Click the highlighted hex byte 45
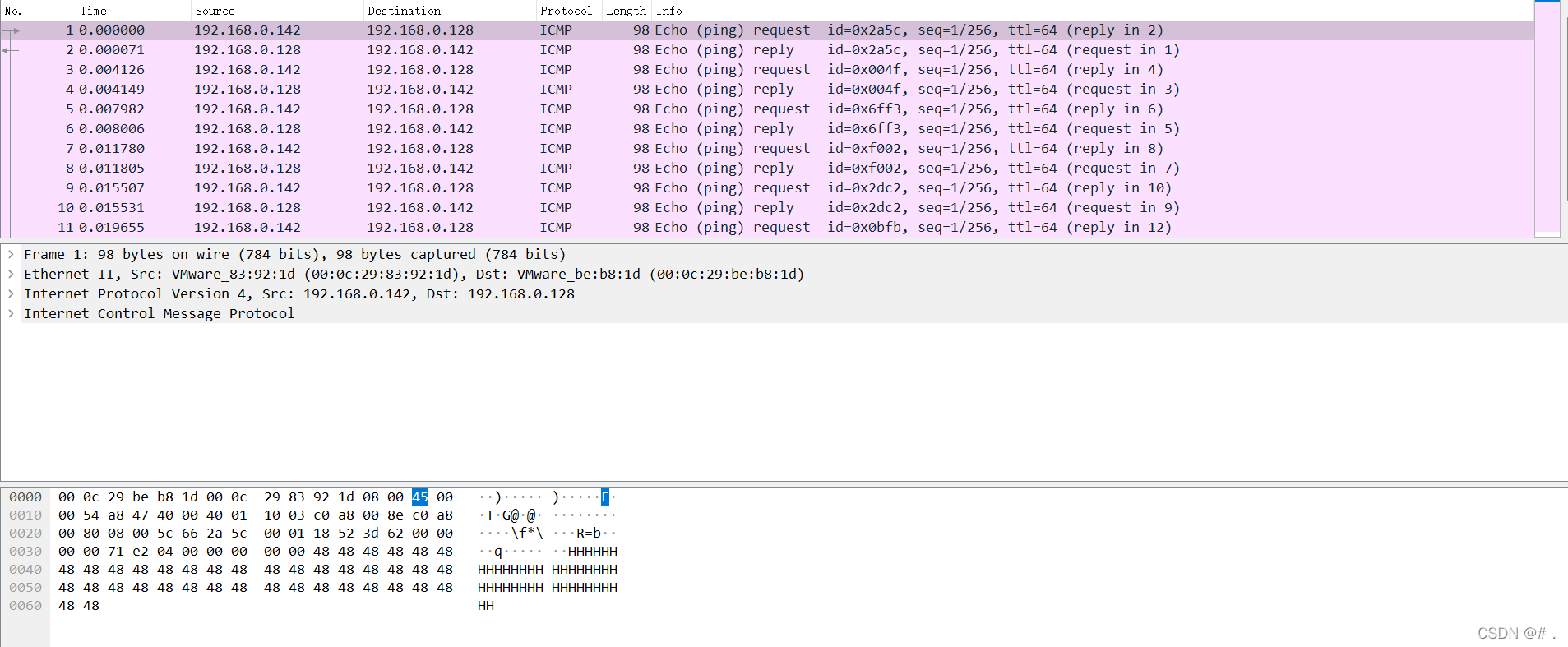Image resolution: width=1568 pixels, height=647 pixels. tap(420, 497)
